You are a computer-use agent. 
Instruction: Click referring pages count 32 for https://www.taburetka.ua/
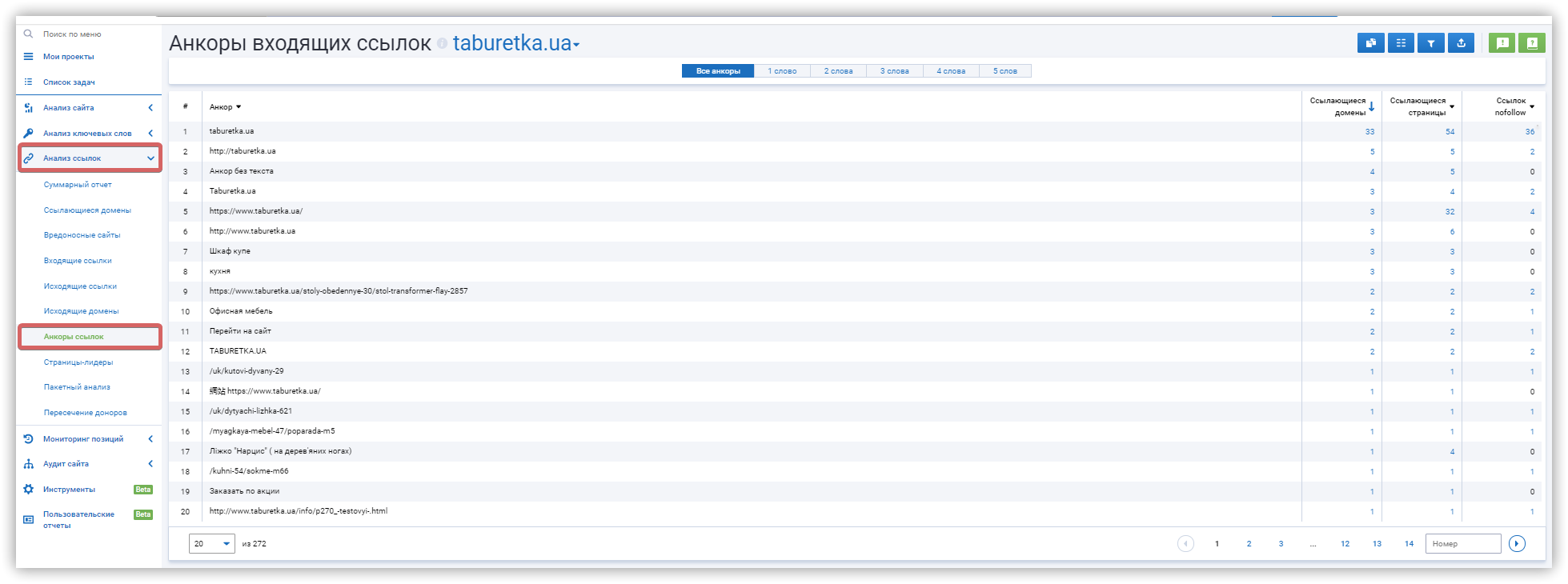tap(1450, 212)
